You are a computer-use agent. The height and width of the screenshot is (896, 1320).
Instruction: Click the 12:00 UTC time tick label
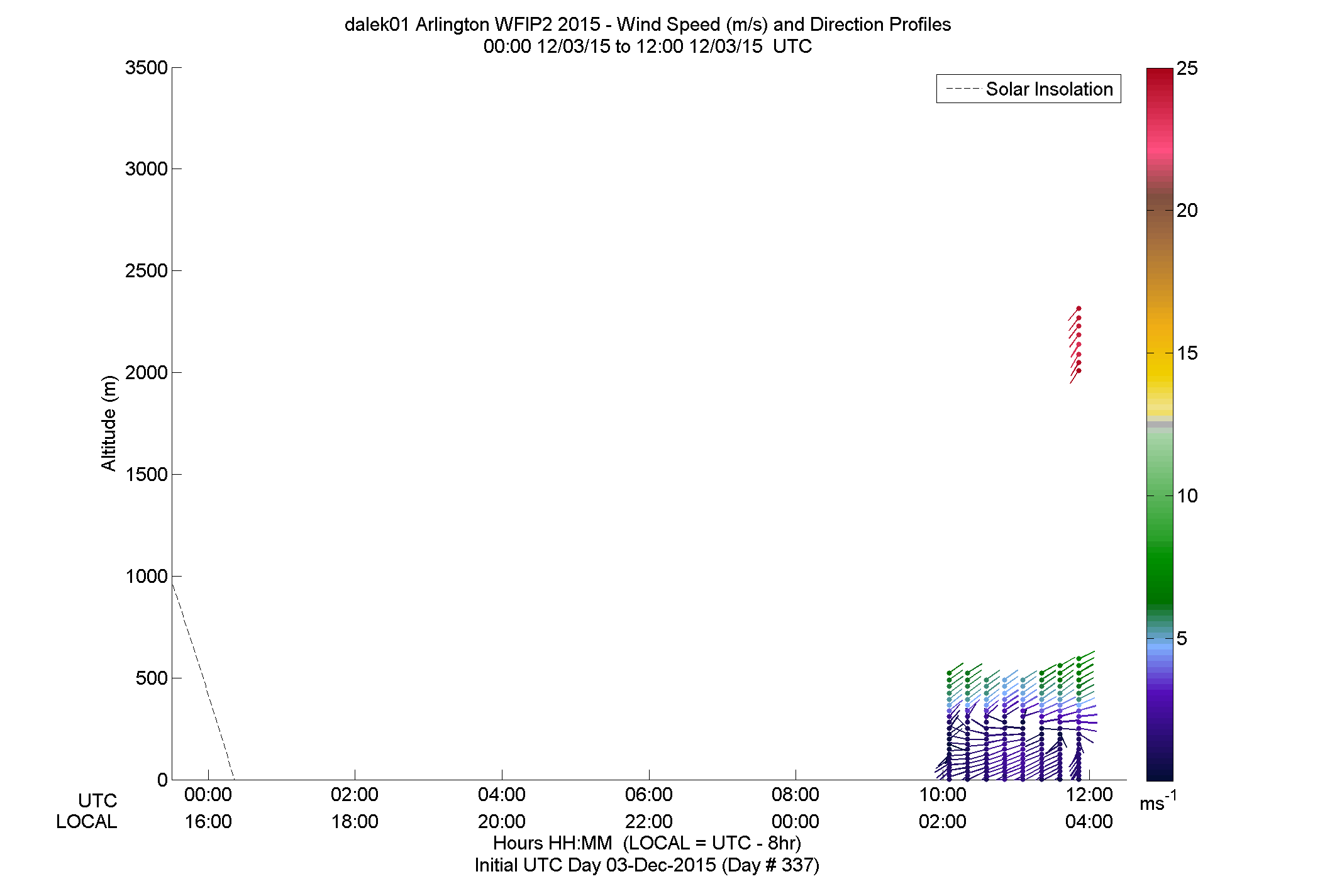[x=1089, y=794]
